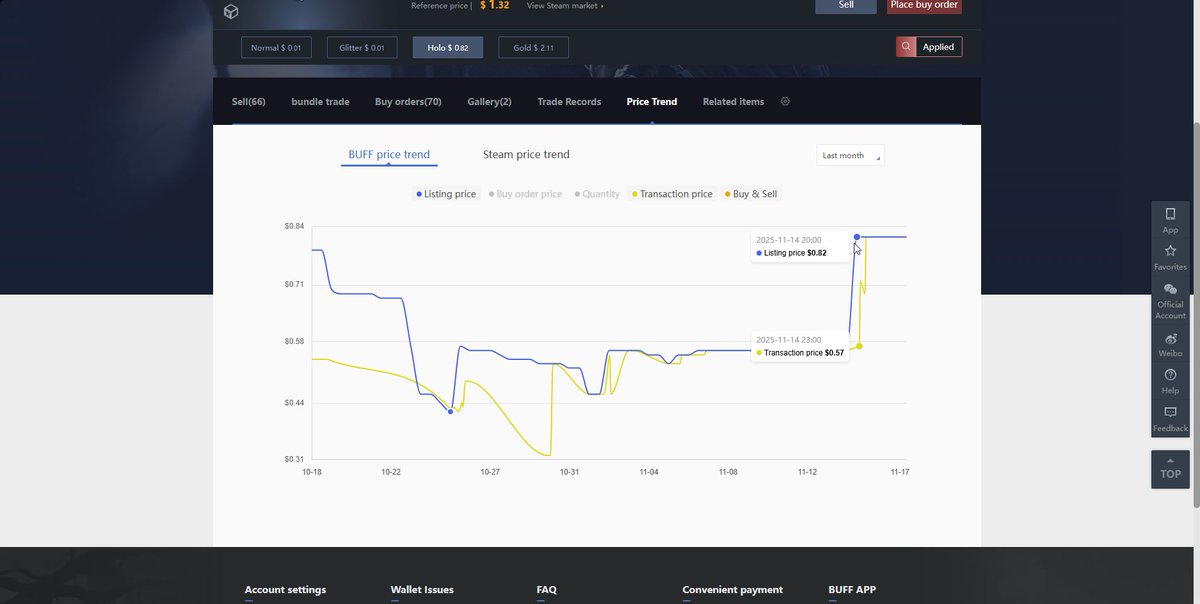Click the 10-18 date axis label

(x=312, y=472)
